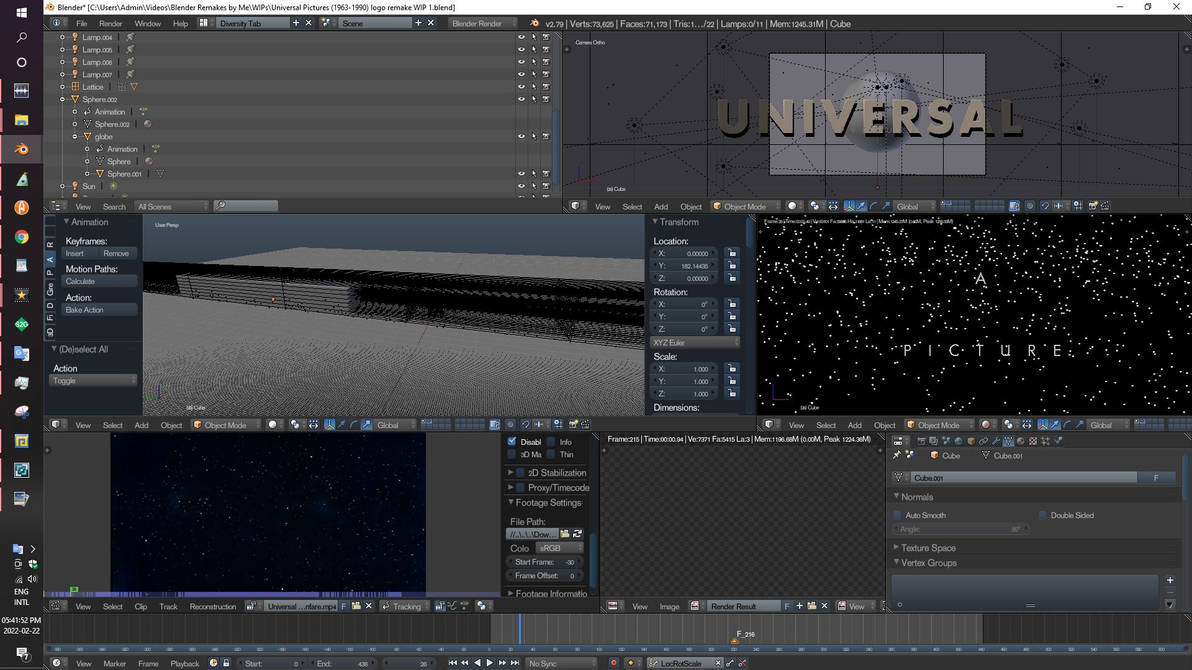Open the Render menu in the top bar
This screenshot has height=670, width=1192.
click(x=110, y=22)
